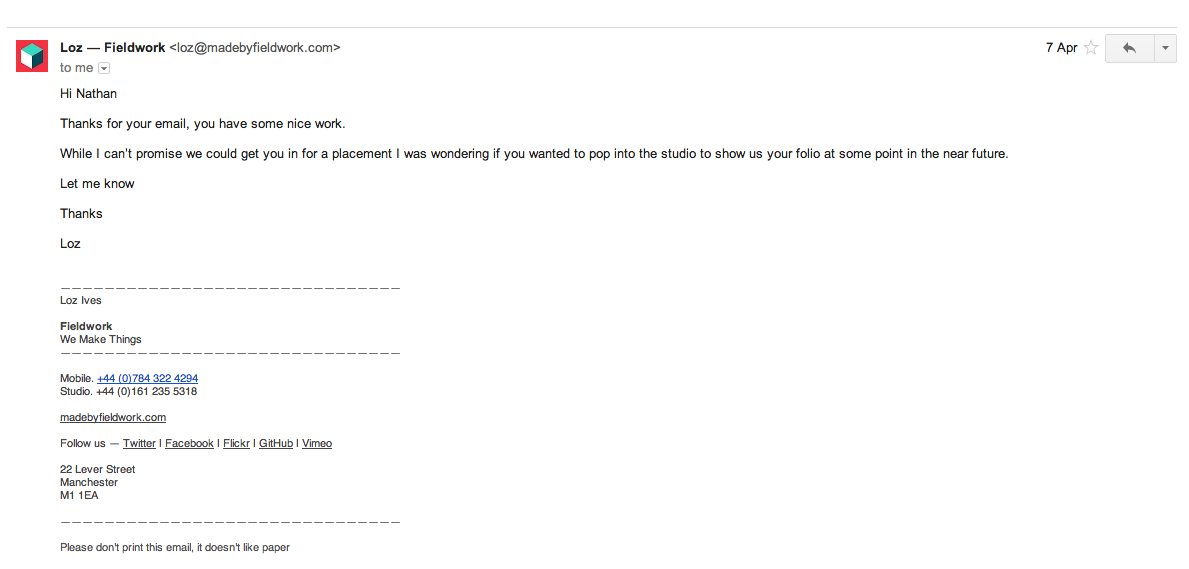Screen dimensions: 1189x569
Task: Follow the Vimeo link
Action: (317, 444)
